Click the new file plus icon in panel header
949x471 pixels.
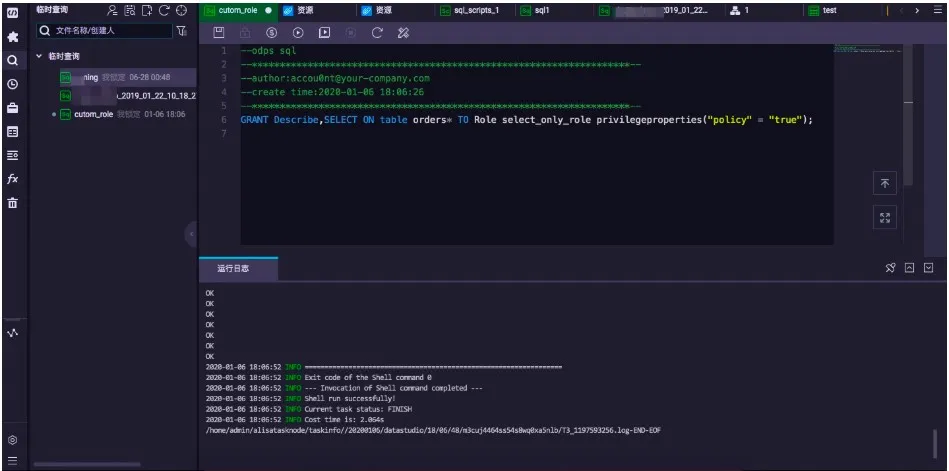[x=146, y=10]
